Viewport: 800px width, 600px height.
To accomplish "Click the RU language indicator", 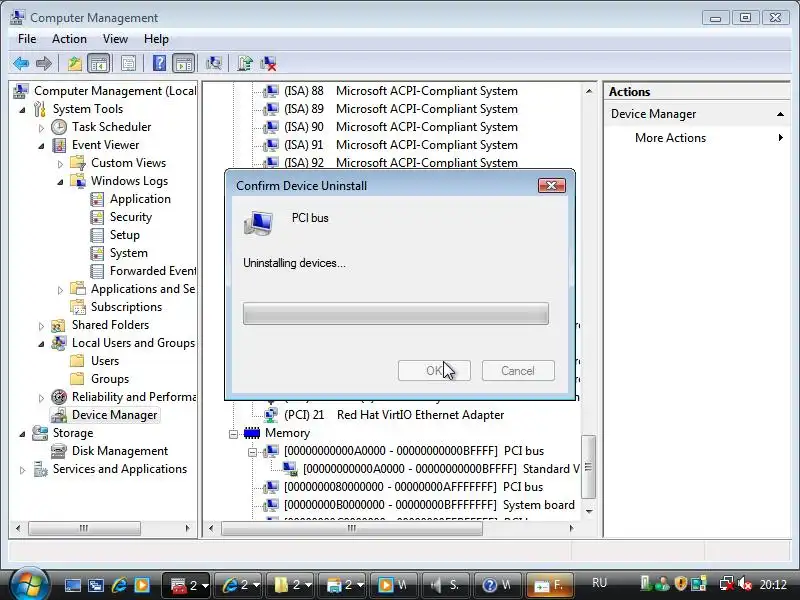I will click(599, 583).
